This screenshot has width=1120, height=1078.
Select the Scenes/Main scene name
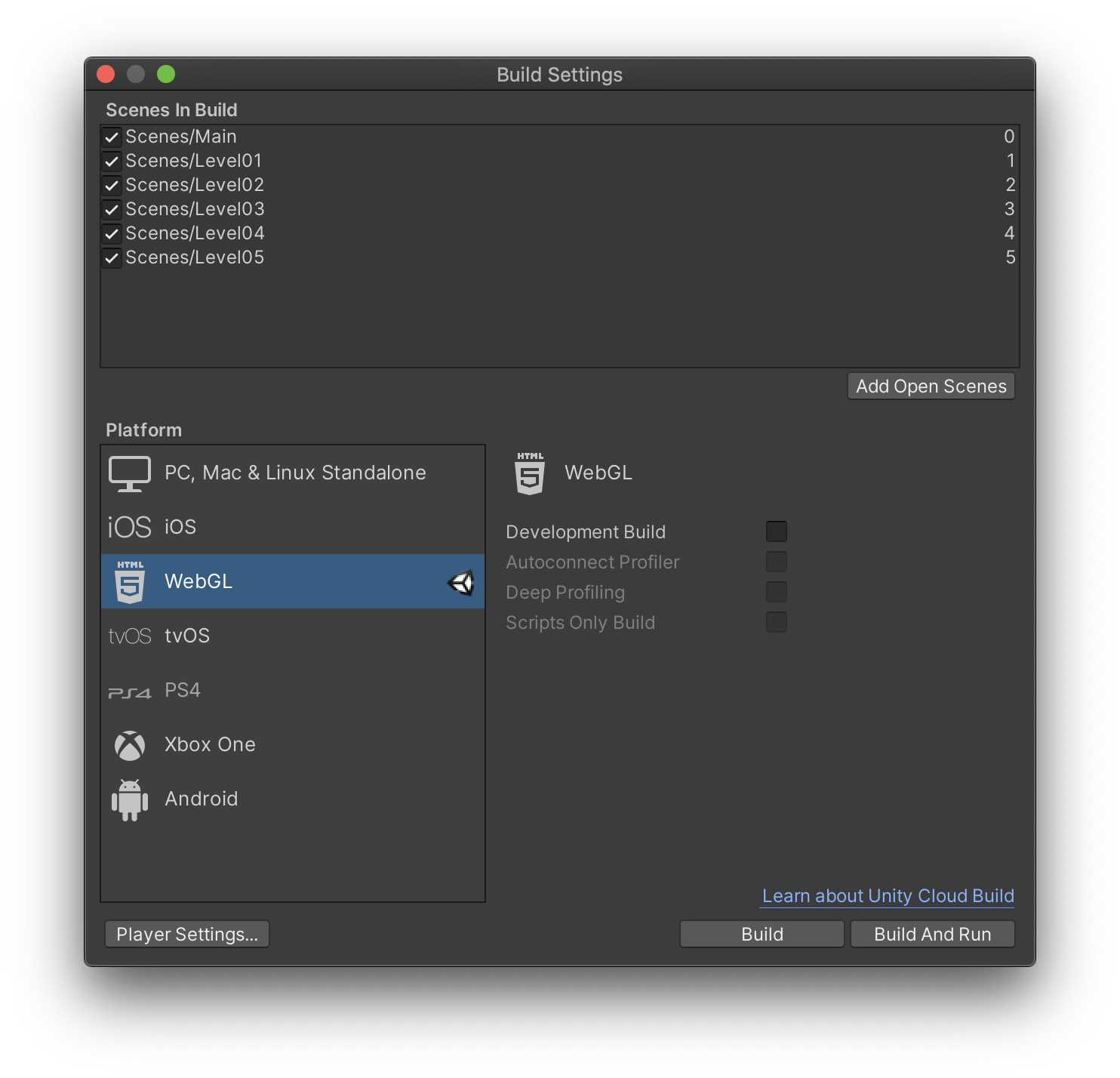click(x=181, y=137)
